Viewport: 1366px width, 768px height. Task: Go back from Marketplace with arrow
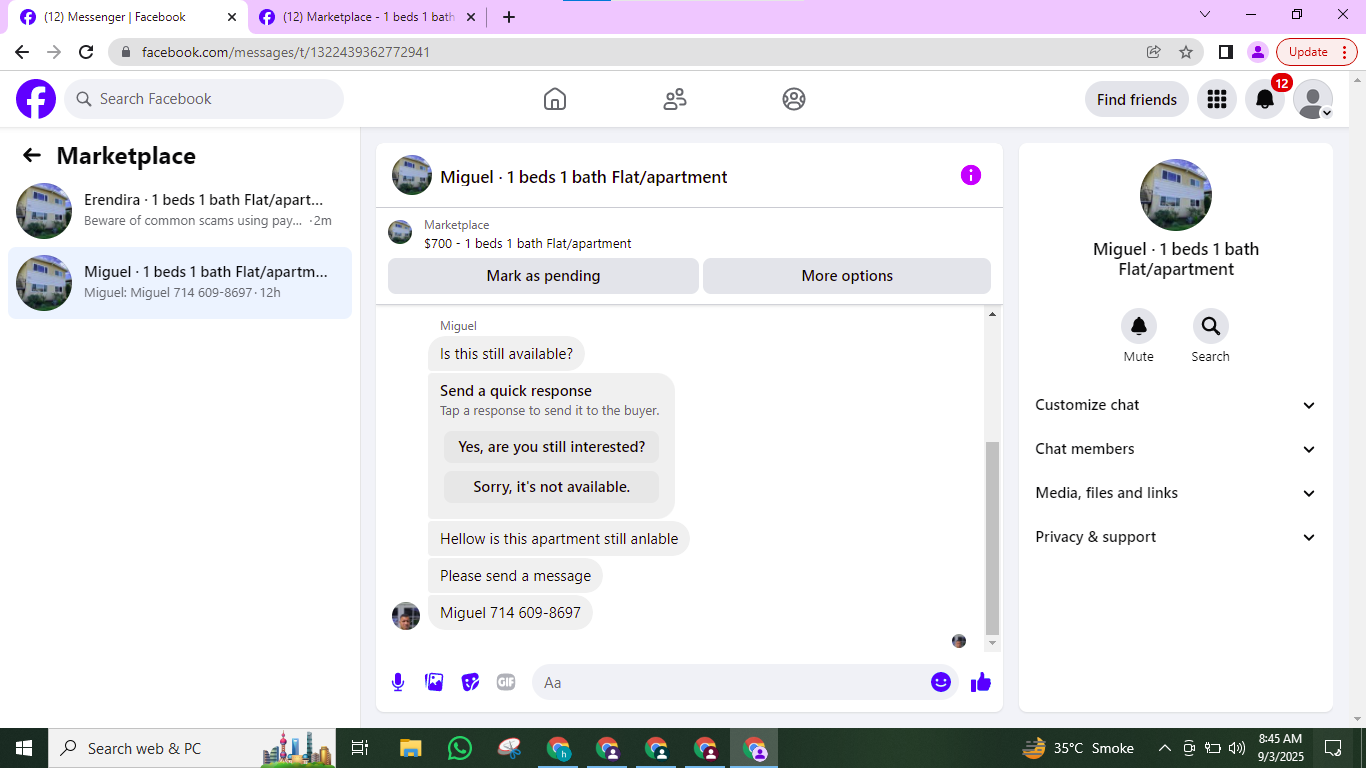pyautogui.click(x=32, y=155)
